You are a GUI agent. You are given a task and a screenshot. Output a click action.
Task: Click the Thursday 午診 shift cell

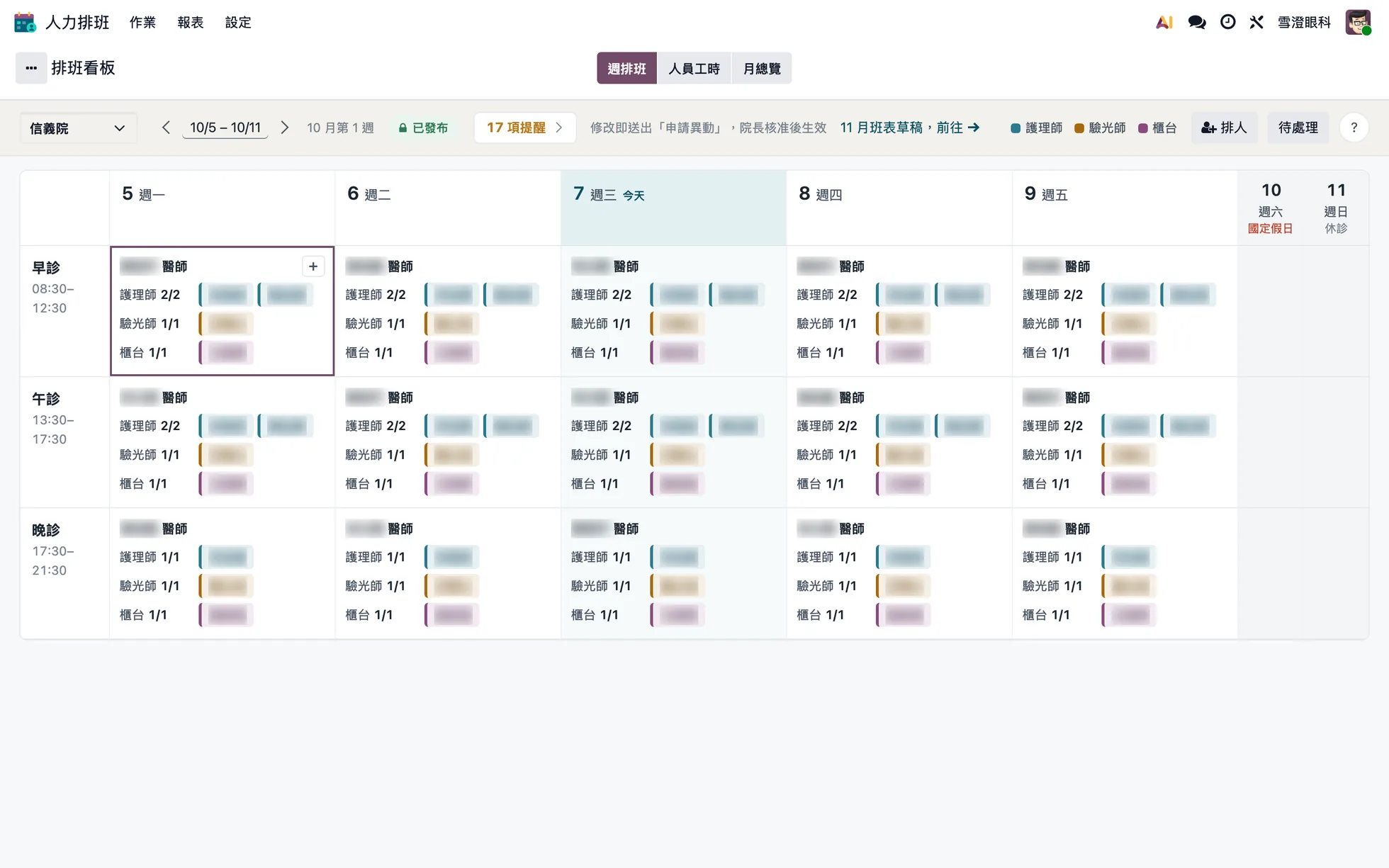(x=899, y=442)
